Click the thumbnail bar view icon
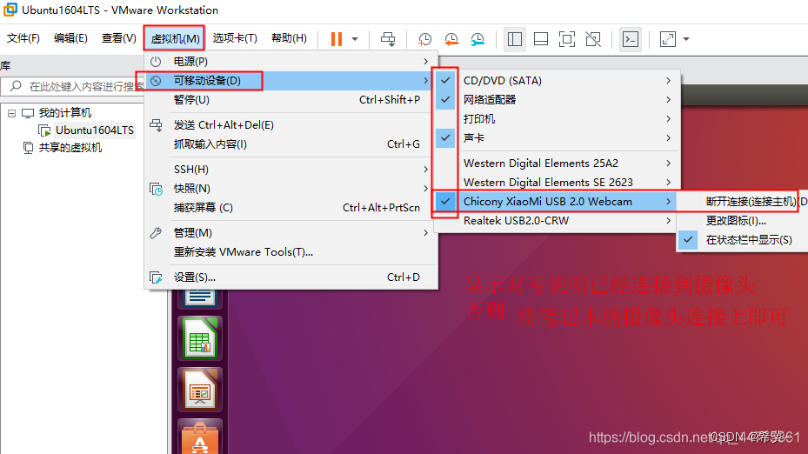Image resolution: width=808 pixels, height=454 pixels. [x=541, y=39]
